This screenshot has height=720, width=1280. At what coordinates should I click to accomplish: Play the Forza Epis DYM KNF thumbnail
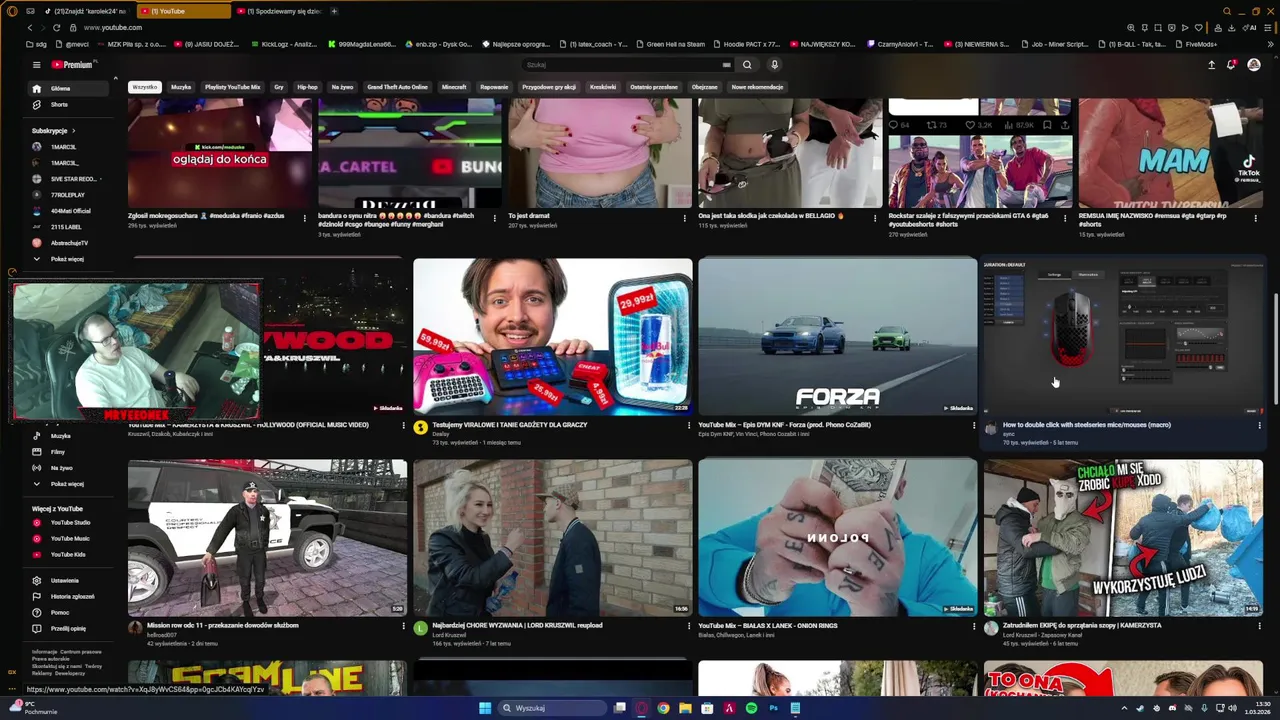(x=837, y=336)
